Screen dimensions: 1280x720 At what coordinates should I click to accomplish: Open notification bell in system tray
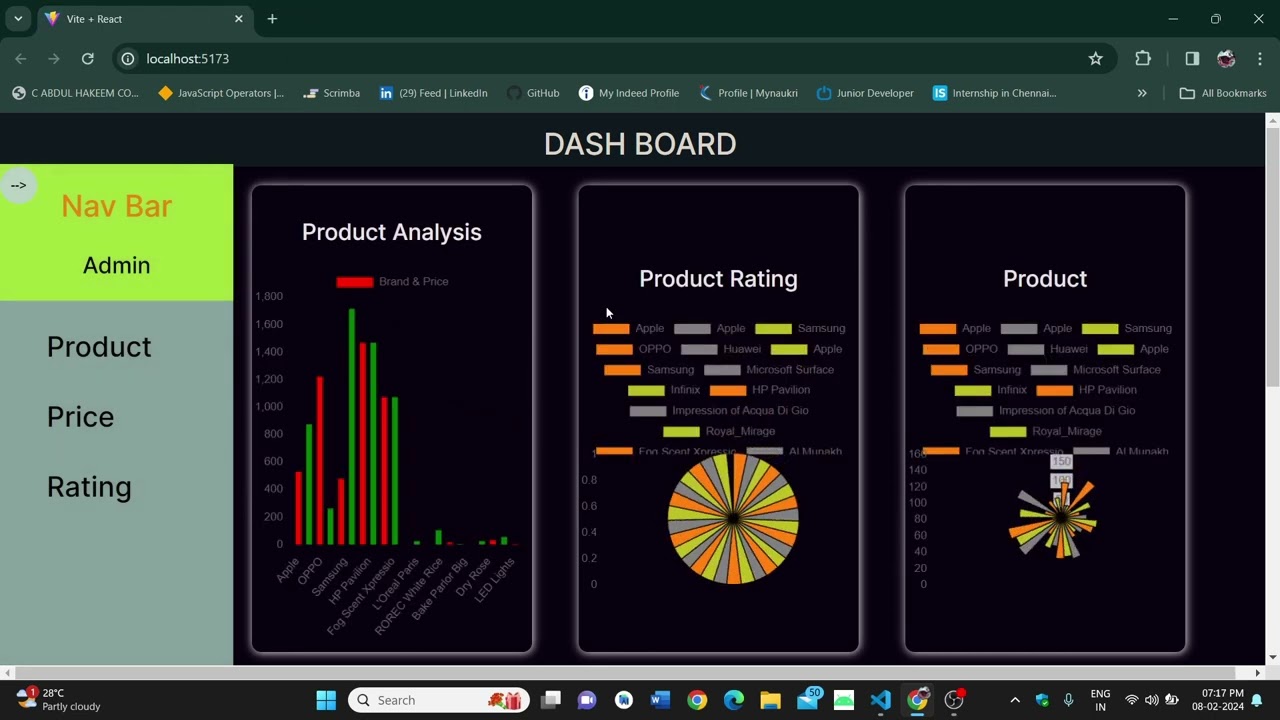click(1257, 700)
